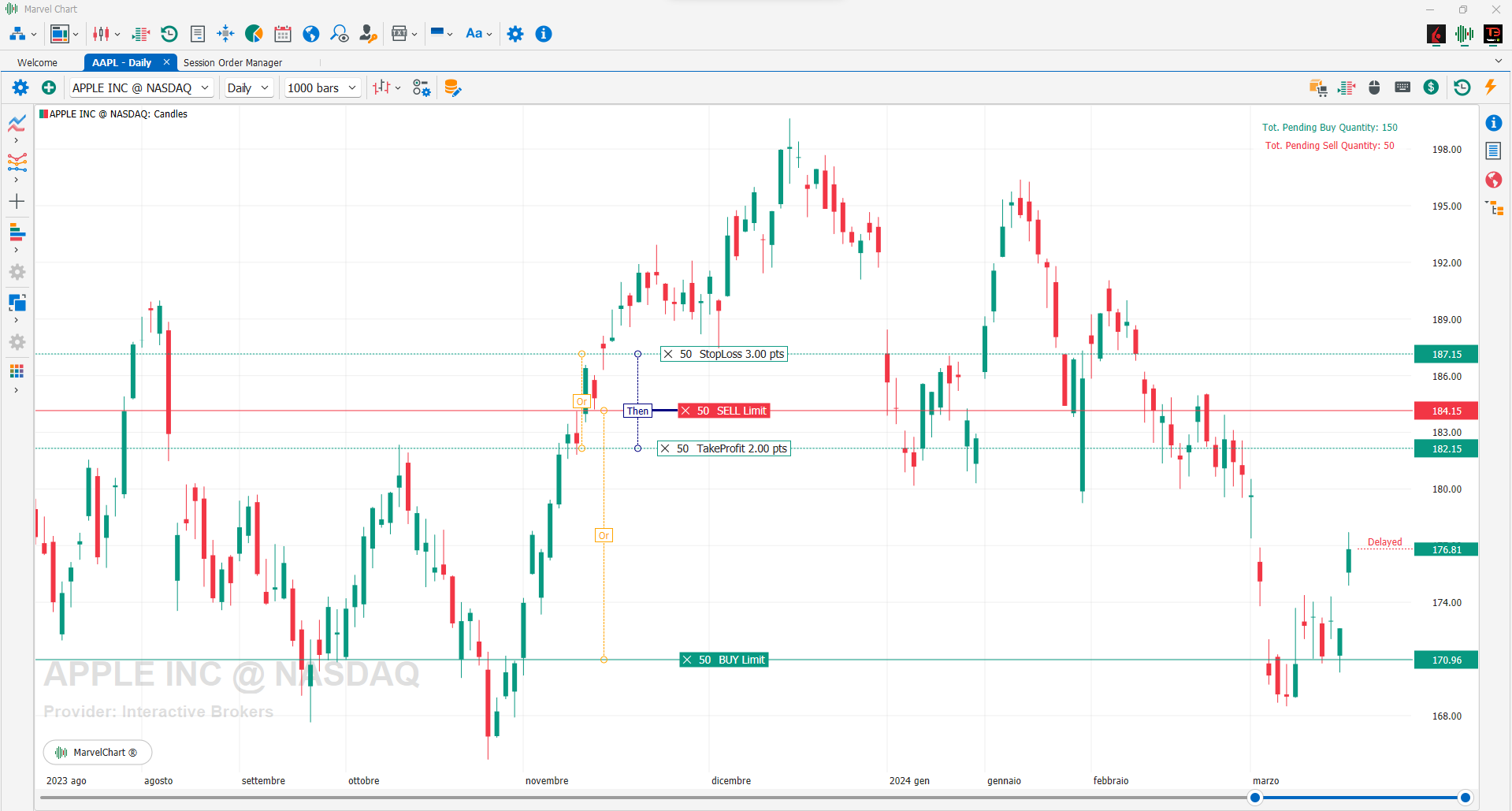
Task: Close the AAPL - Daily tab
Action: coord(166,61)
